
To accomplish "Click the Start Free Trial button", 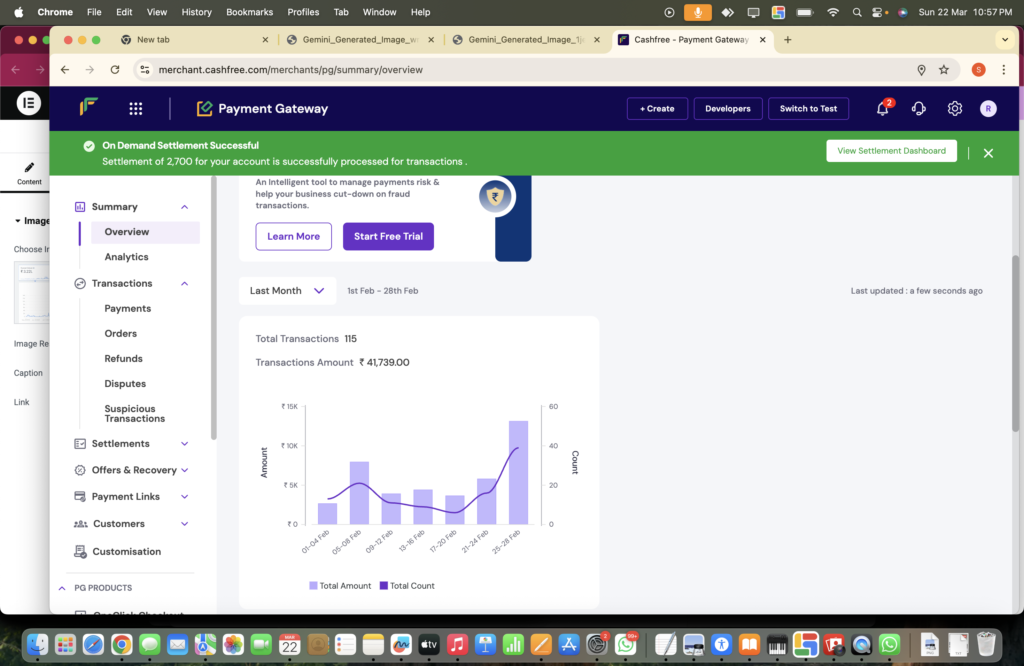I will (388, 237).
